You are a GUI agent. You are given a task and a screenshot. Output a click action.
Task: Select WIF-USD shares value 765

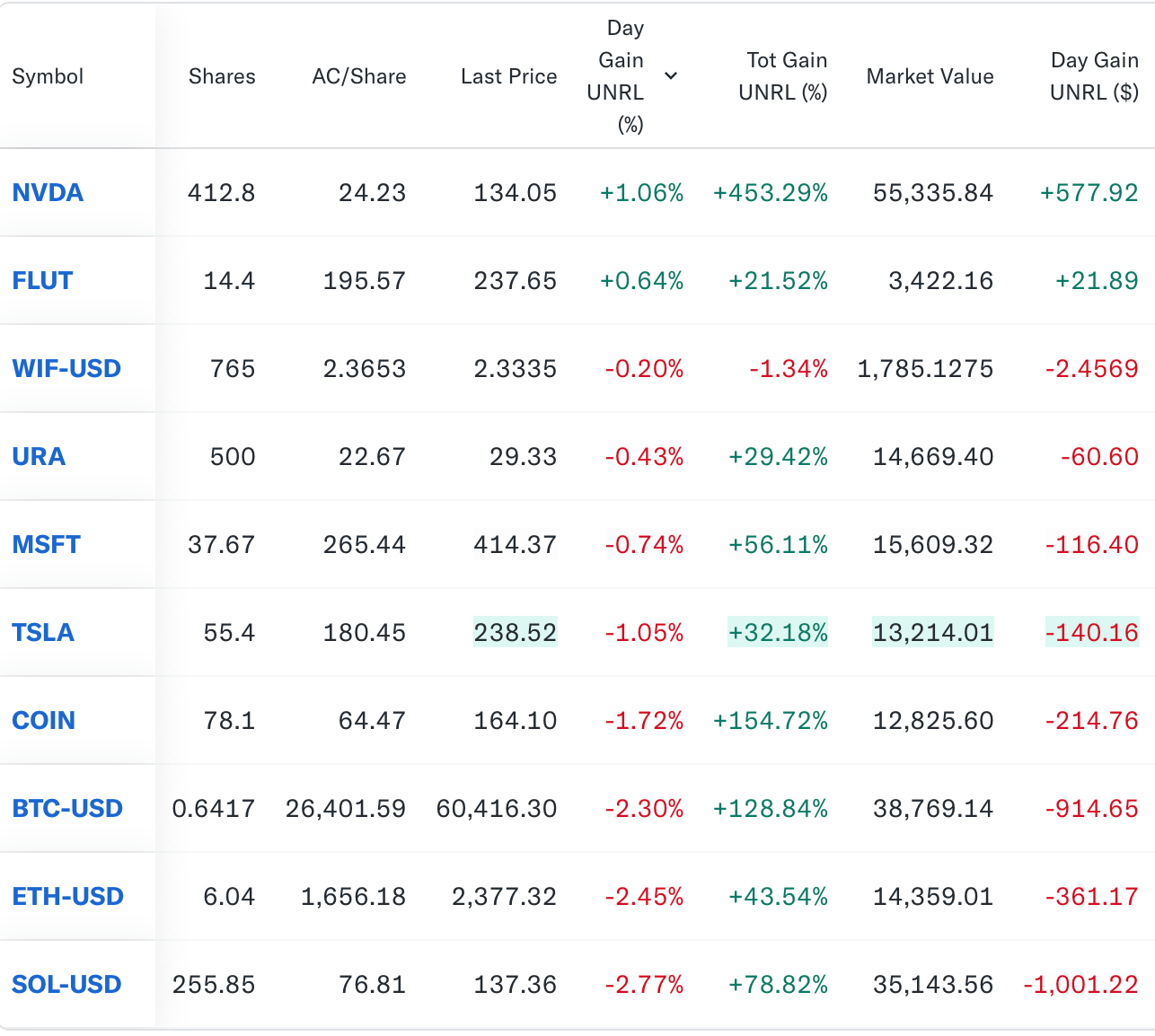coord(233,369)
